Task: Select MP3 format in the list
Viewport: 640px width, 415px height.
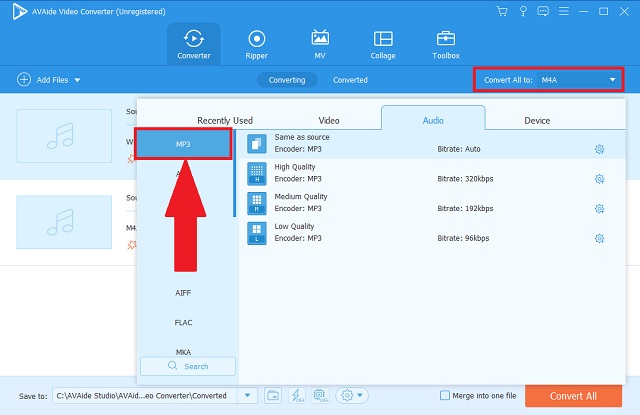Action: (183, 144)
